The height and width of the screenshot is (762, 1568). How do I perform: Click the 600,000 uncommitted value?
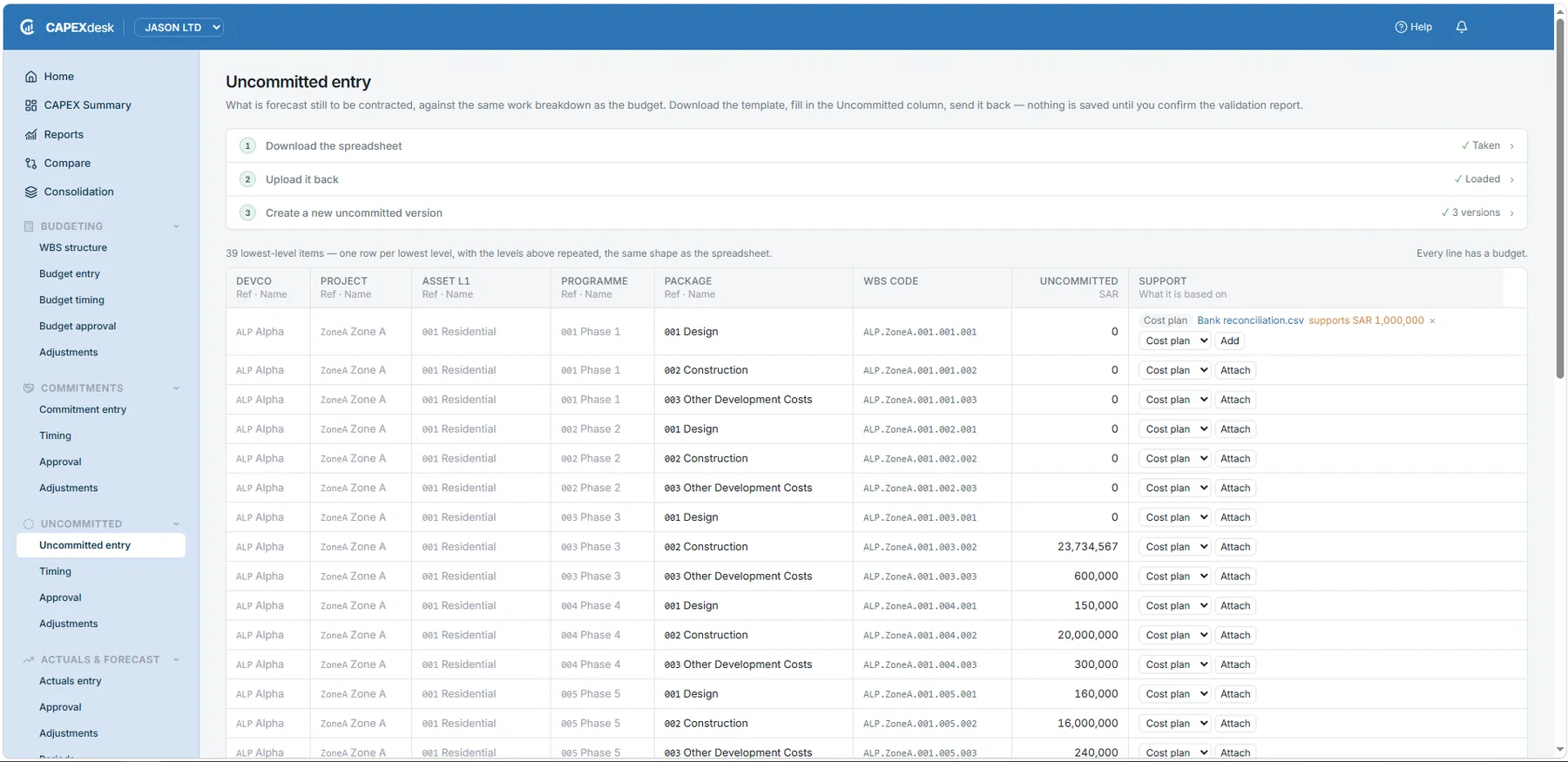point(1096,577)
